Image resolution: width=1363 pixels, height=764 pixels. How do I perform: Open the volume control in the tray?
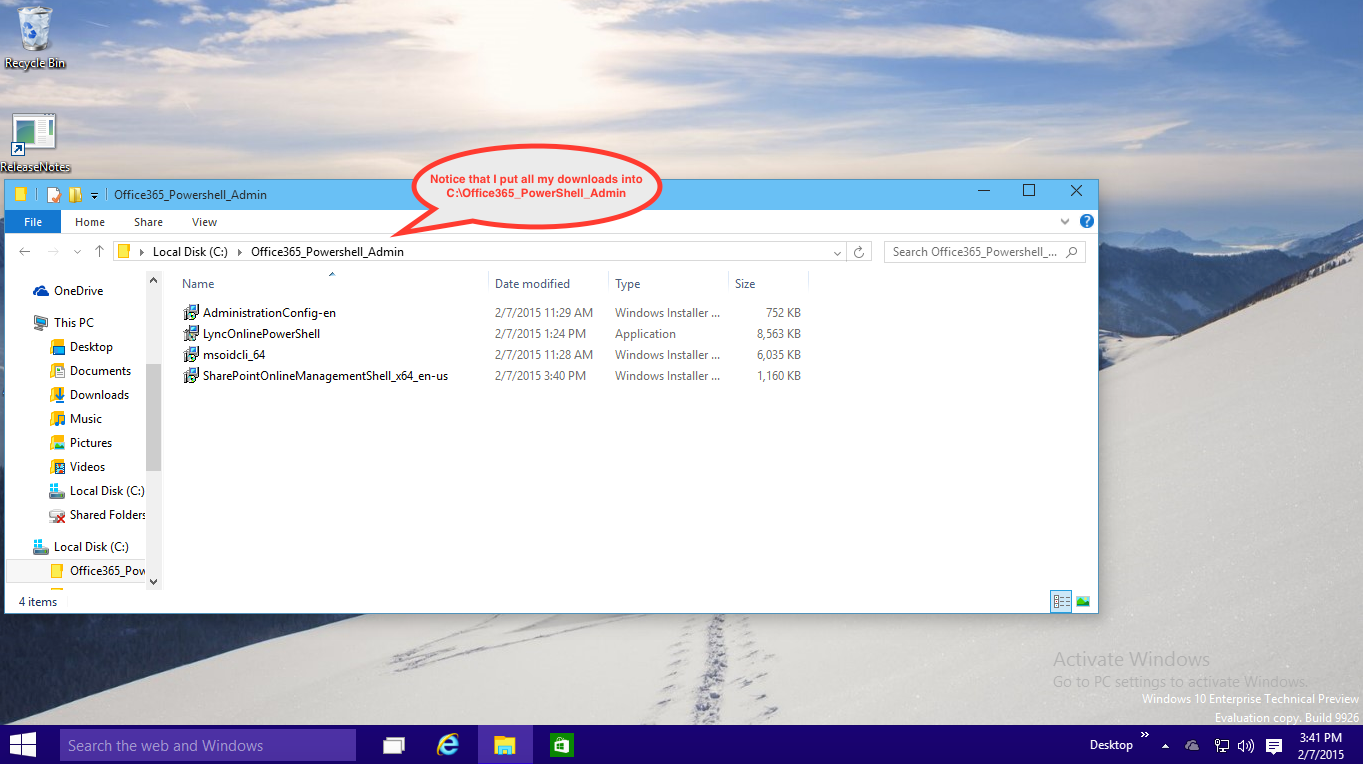[1246, 745]
